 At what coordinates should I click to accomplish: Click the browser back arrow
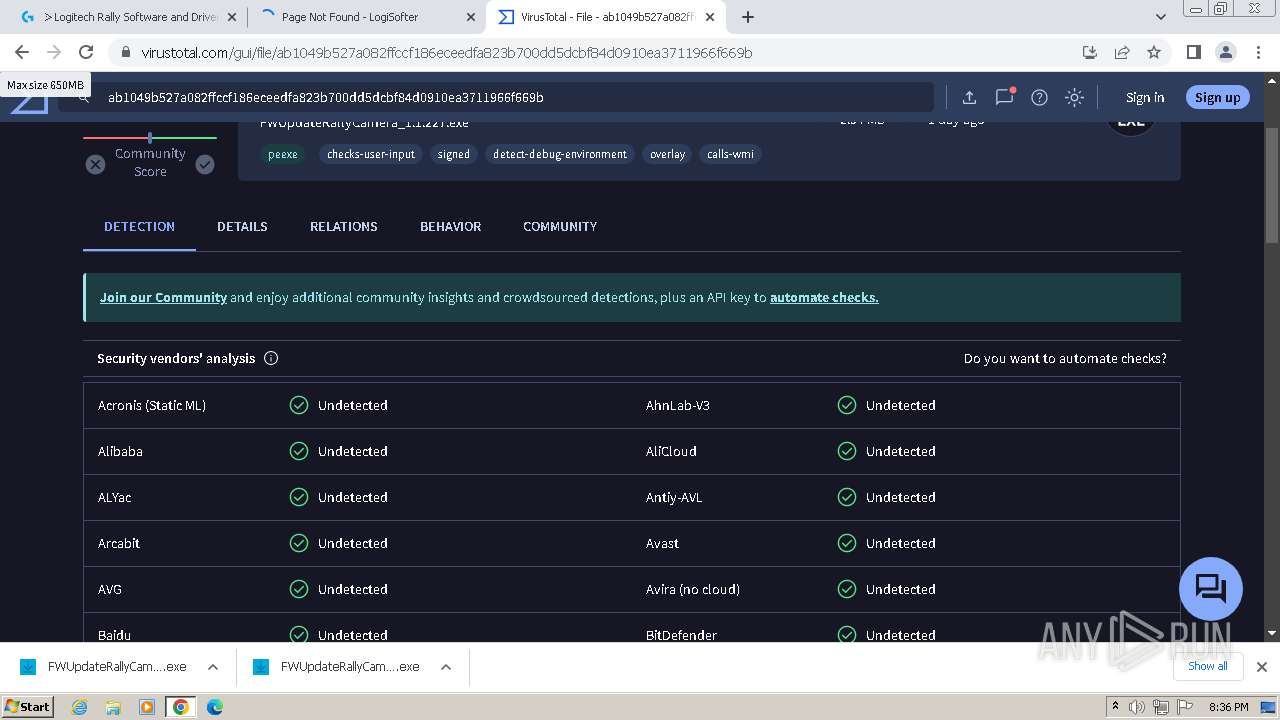point(22,52)
